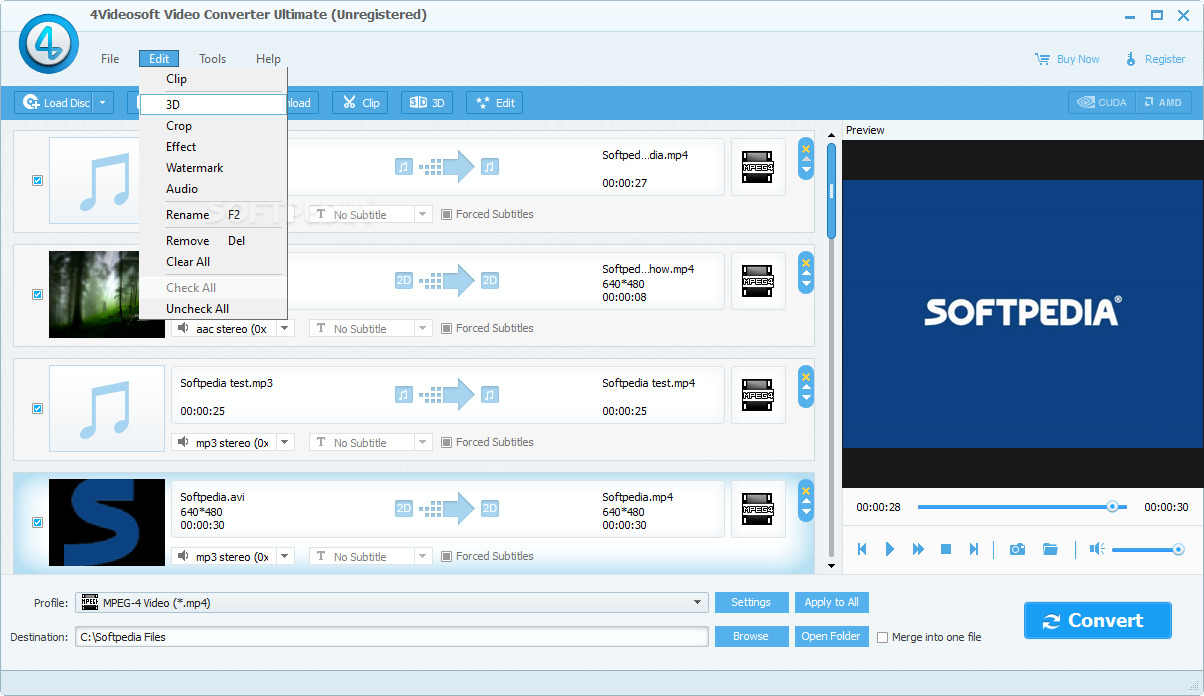1204x696 pixels.
Task: Enable Forced Subtitles for Softpedia.avi
Action: (447, 556)
